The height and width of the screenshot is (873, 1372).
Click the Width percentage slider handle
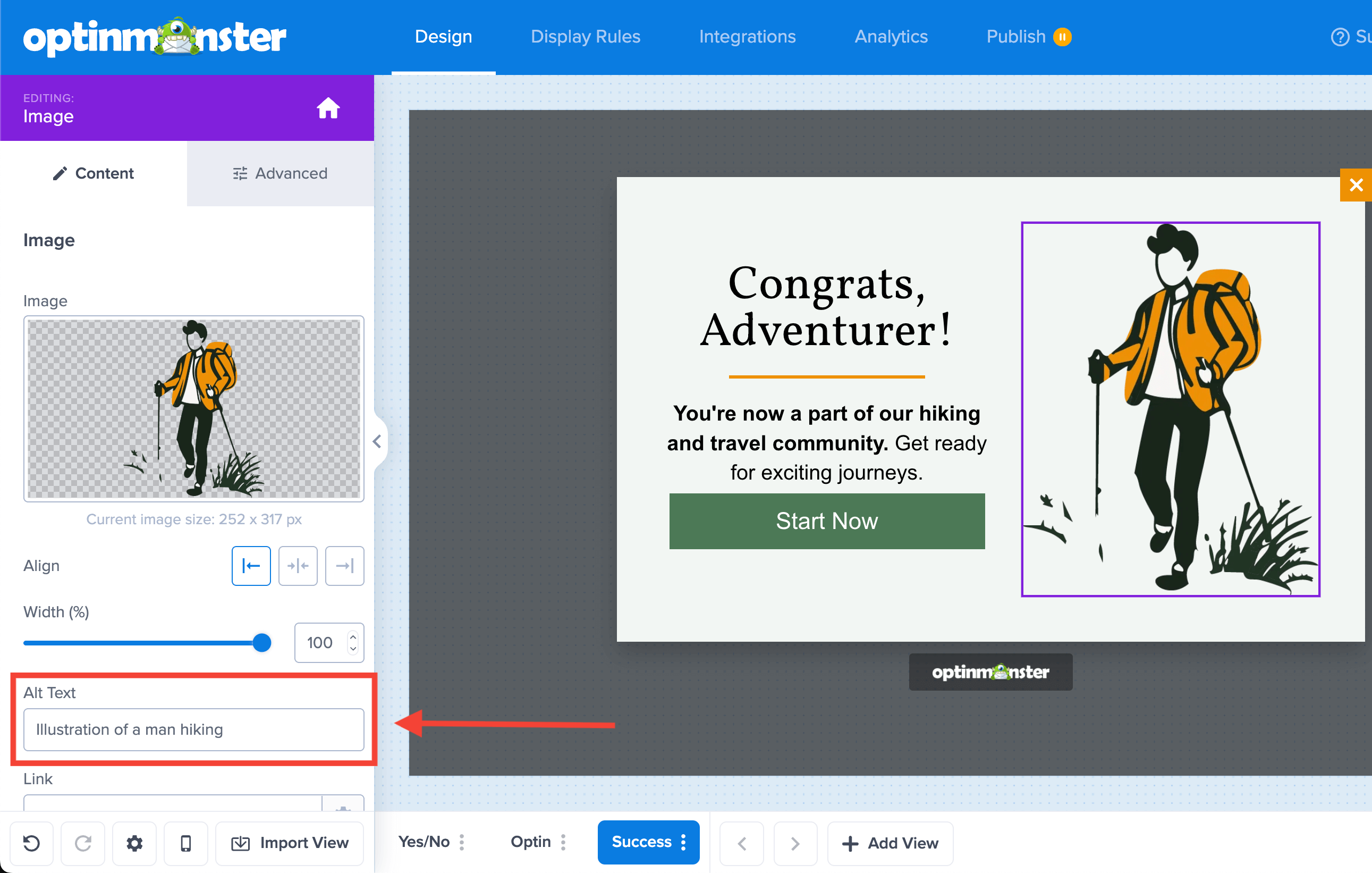(x=261, y=643)
